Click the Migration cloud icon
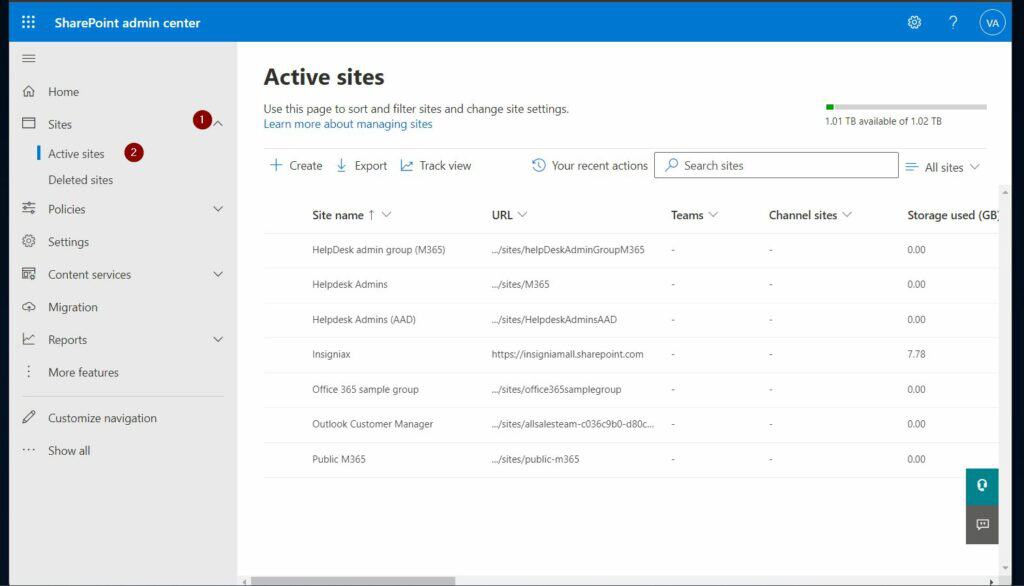This screenshot has width=1024, height=586. click(29, 307)
